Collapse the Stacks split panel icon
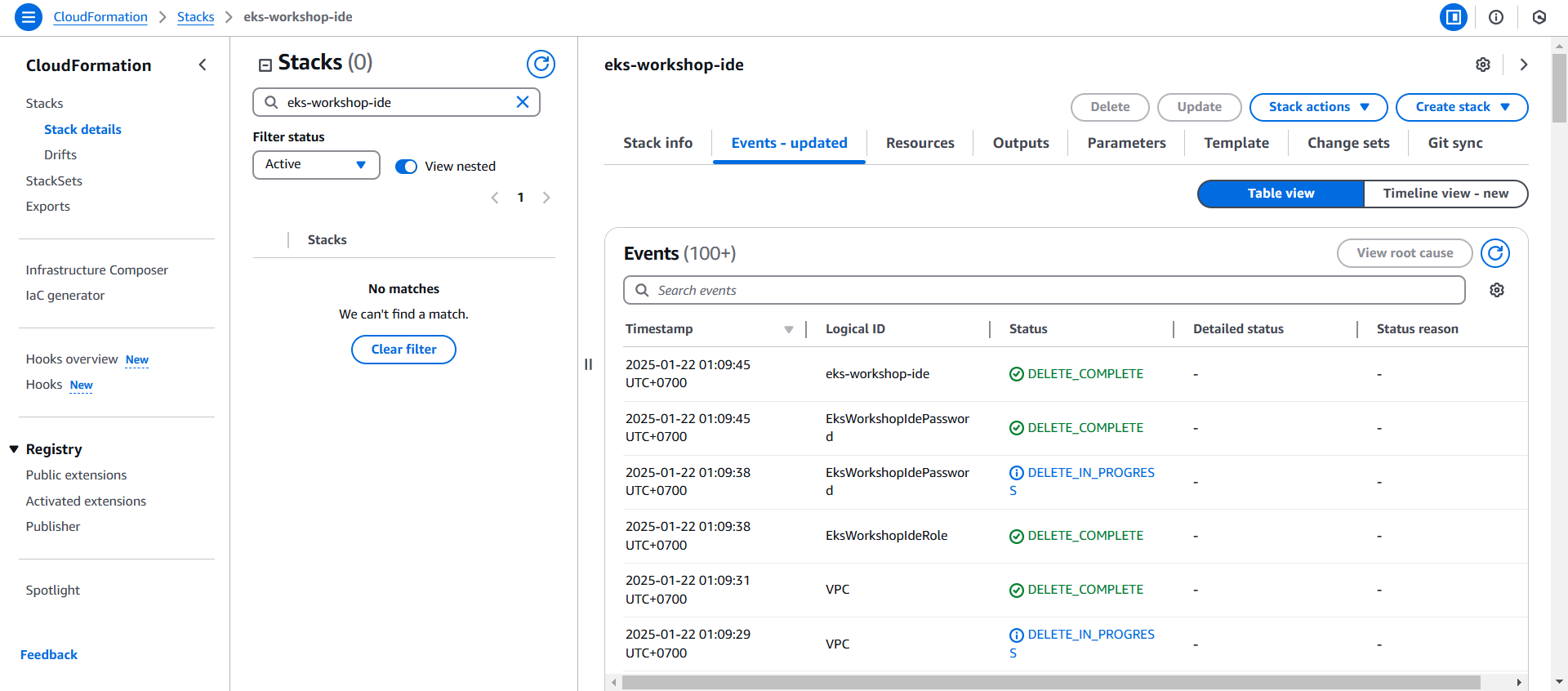This screenshot has width=1568, height=691. (x=265, y=65)
